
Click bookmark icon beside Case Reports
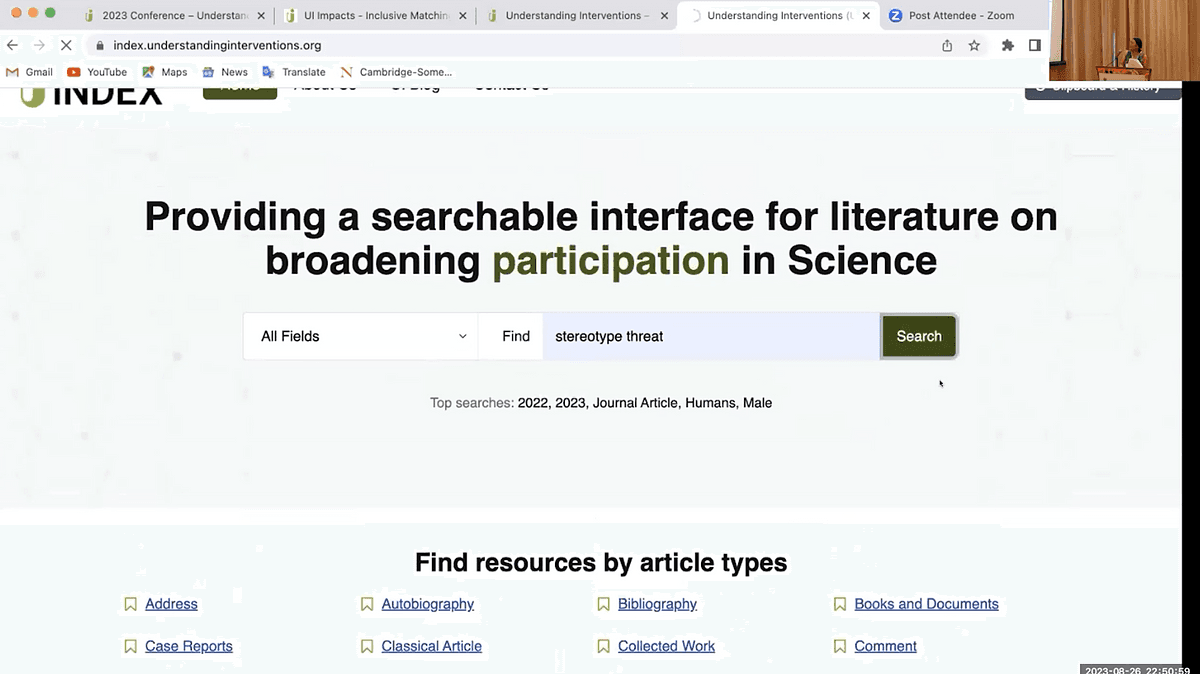click(x=130, y=646)
